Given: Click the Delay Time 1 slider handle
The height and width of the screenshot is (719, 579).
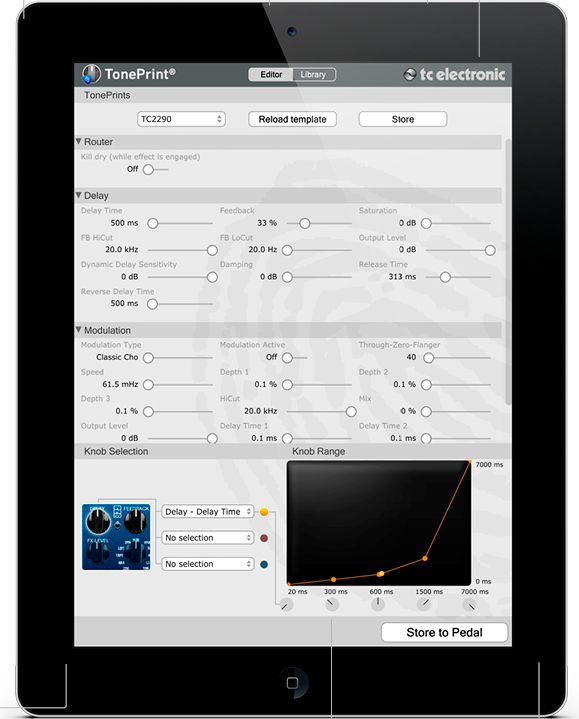Looking at the screenshot, I should coord(287,439).
